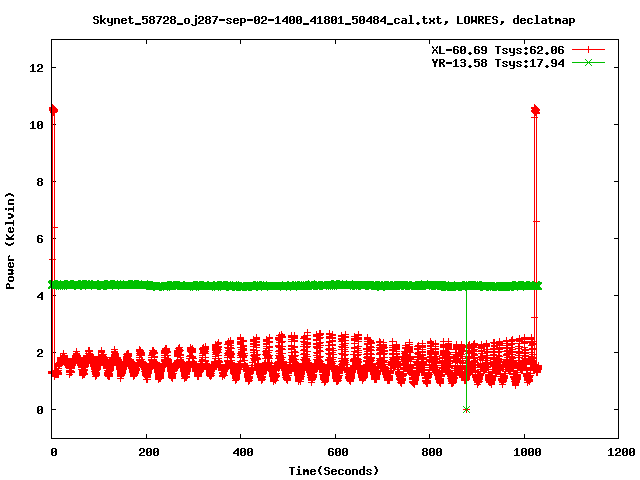Click the y-axis tick label 0
The height and width of the screenshot is (480, 640).
(40, 410)
